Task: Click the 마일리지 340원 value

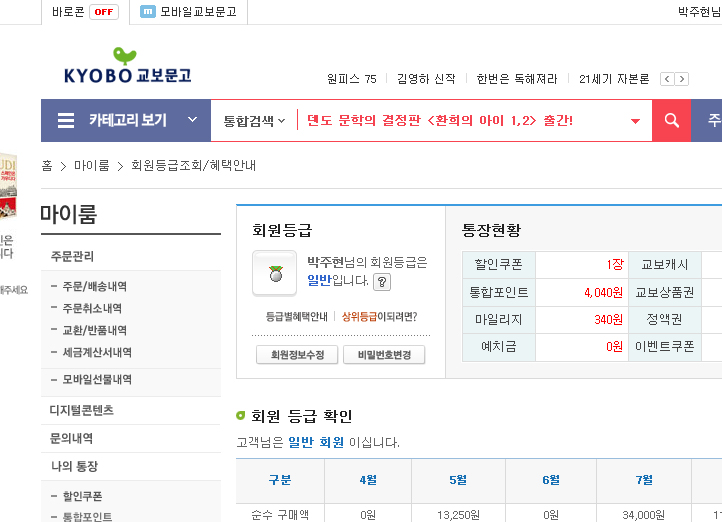Action: [608, 319]
